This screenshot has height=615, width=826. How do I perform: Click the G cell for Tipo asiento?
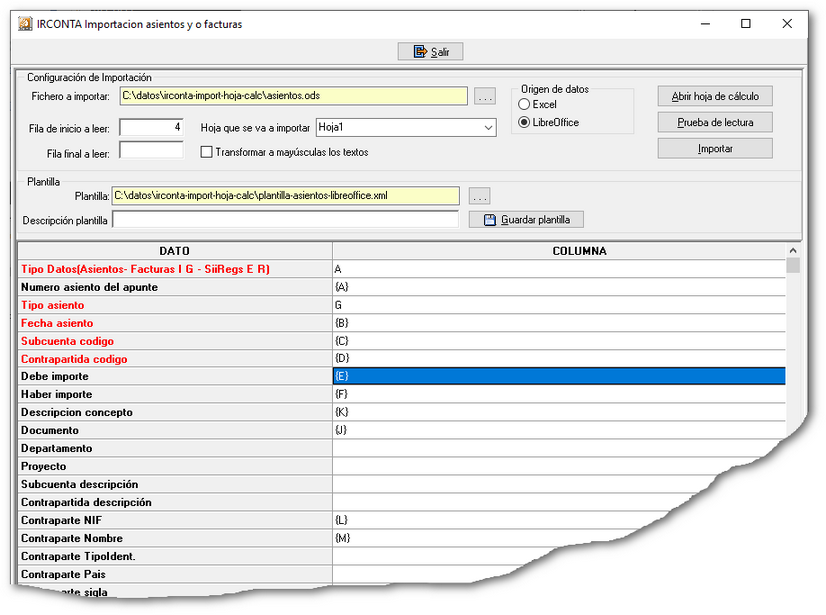click(x=559, y=305)
